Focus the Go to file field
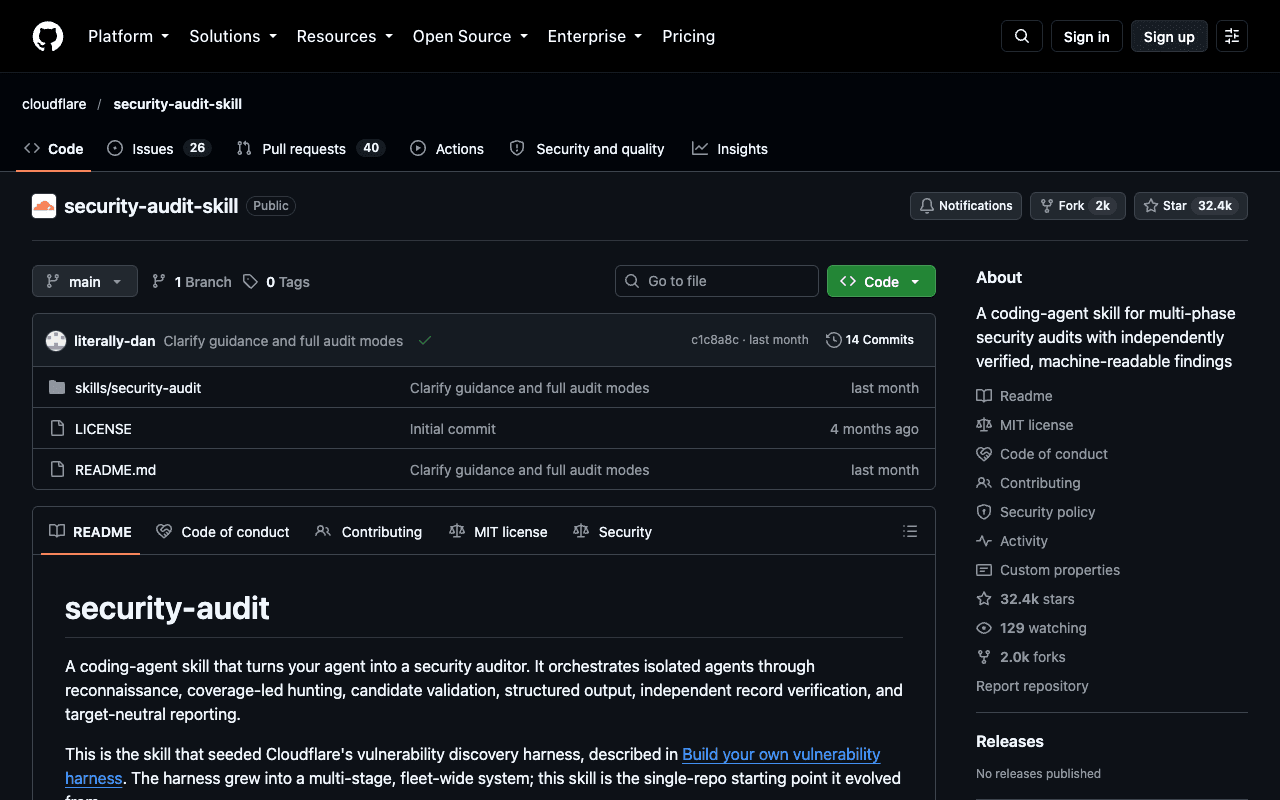This screenshot has width=1280, height=800. 717,281
